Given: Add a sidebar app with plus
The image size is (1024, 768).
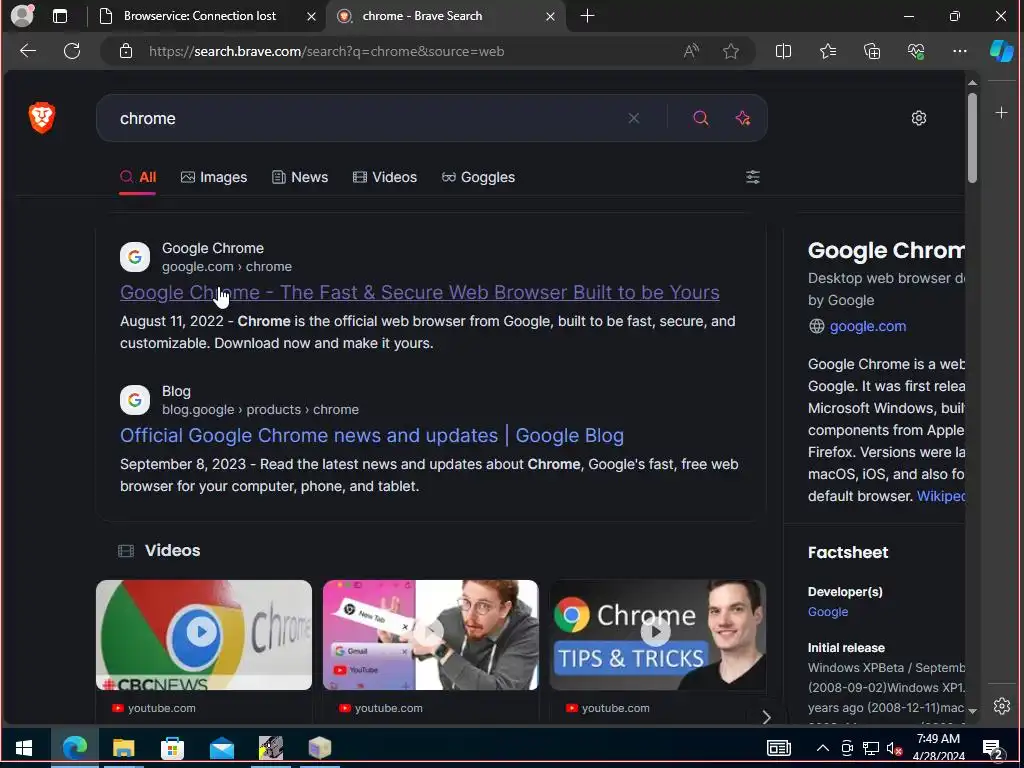Looking at the screenshot, I should click(1001, 113).
